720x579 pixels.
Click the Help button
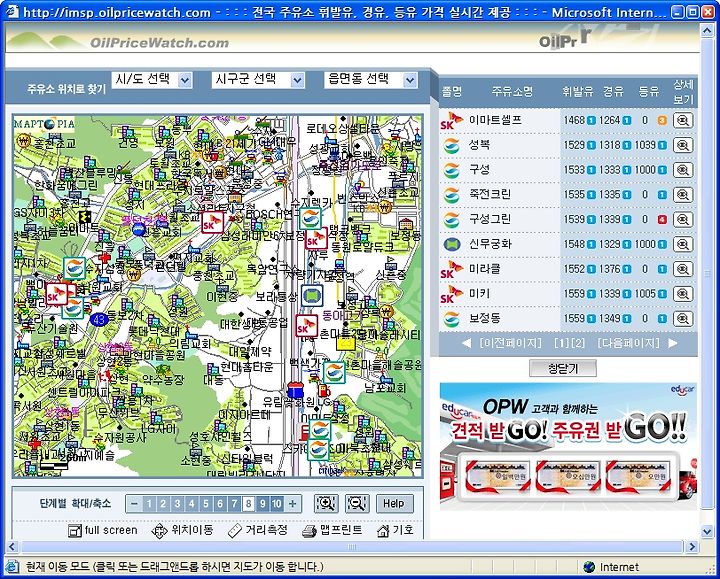pyautogui.click(x=394, y=504)
